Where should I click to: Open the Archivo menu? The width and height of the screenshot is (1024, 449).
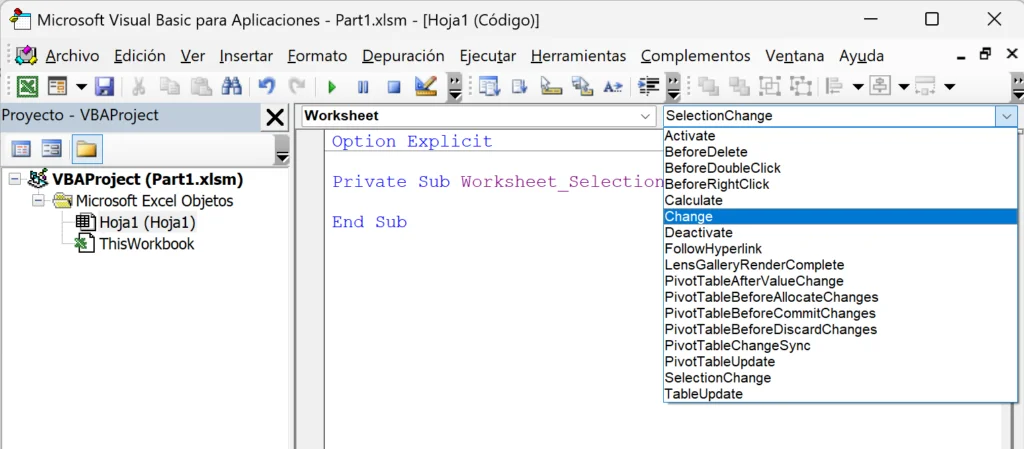72,56
